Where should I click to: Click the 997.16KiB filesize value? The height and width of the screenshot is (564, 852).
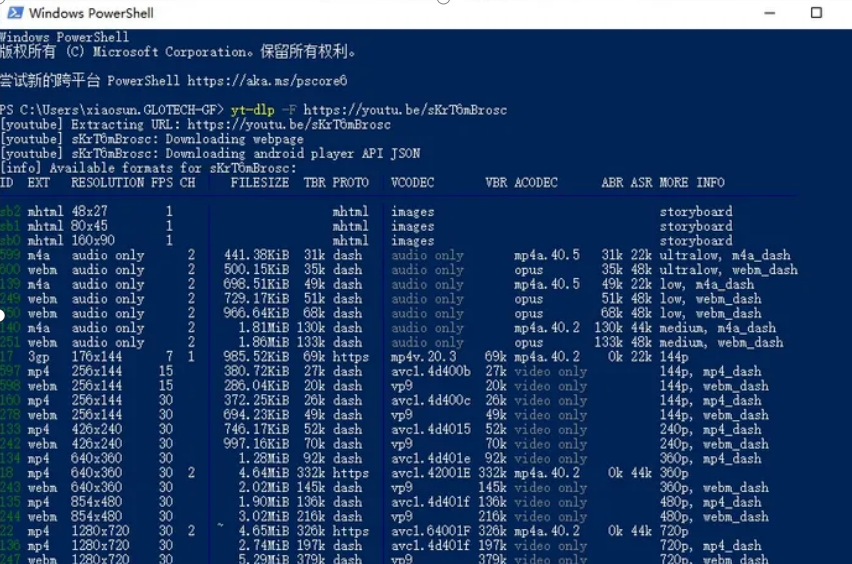pyautogui.click(x=256, y=444)
